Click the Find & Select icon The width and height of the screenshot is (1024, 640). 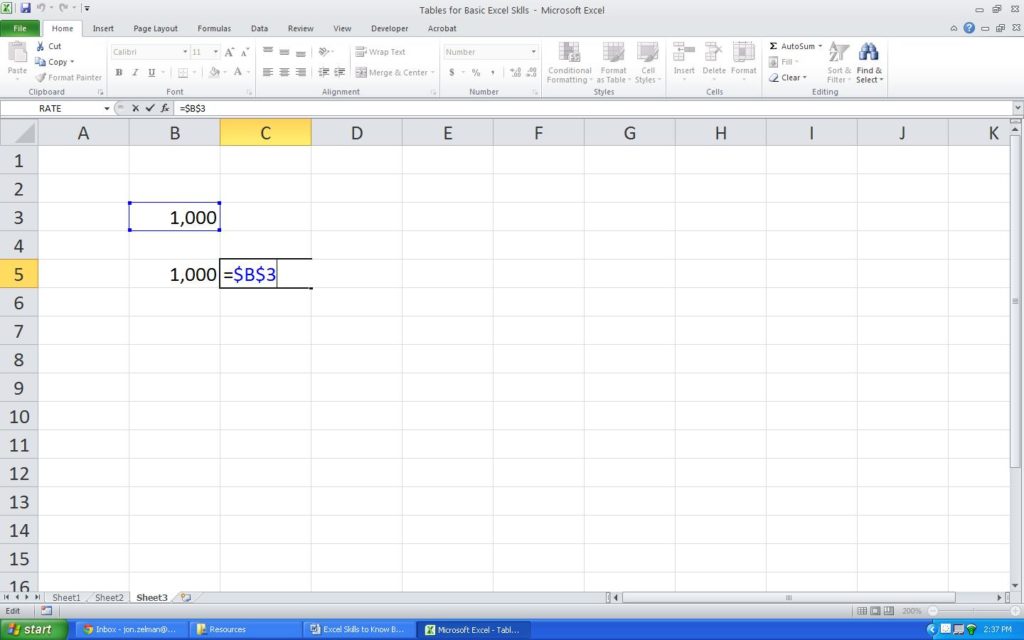coord(868,62)
